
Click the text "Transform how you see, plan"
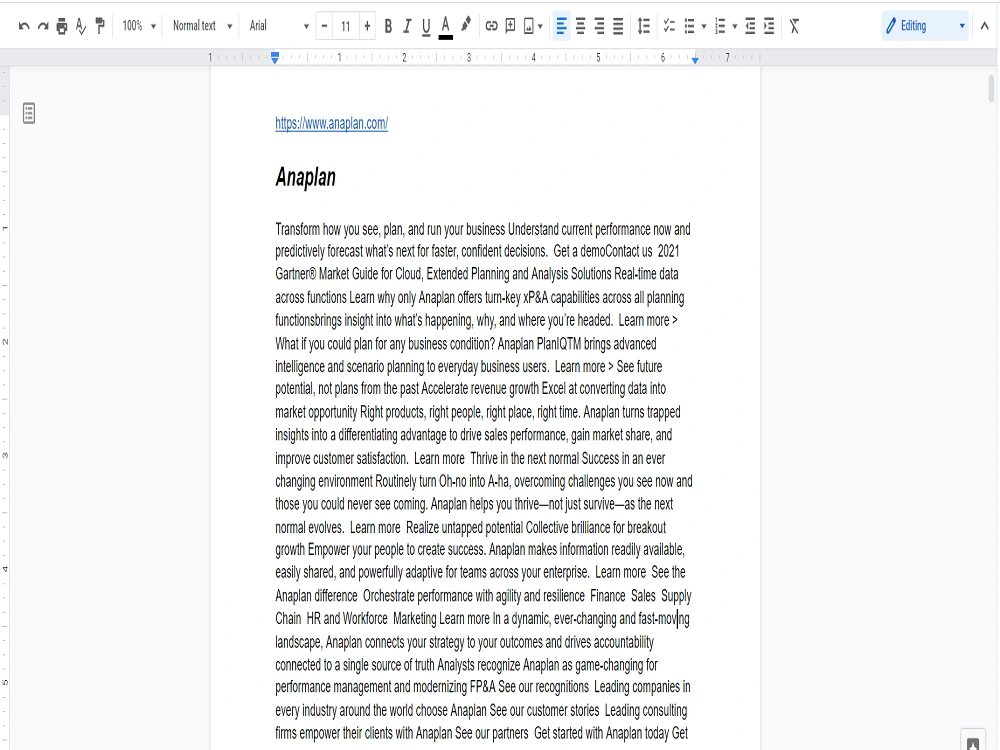click(x=340, y=229)
